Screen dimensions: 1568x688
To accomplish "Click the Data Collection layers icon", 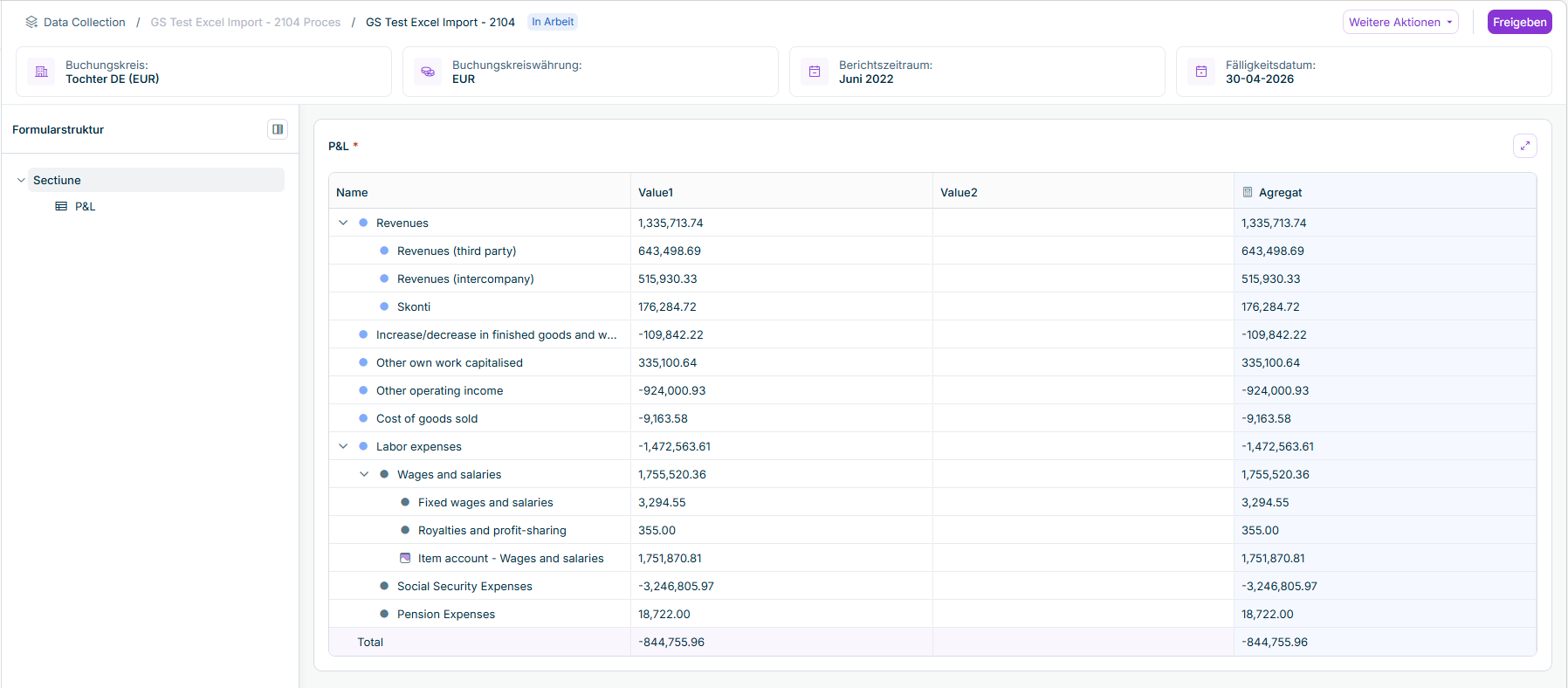I will coord(31,23).
